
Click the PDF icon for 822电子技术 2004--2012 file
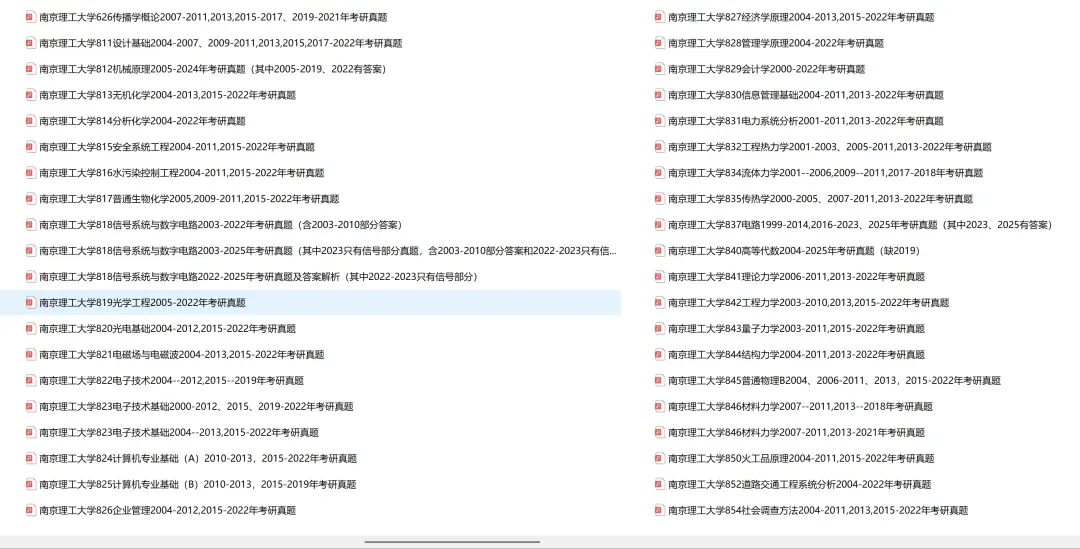pyautogui.click(x=30, y=380)
